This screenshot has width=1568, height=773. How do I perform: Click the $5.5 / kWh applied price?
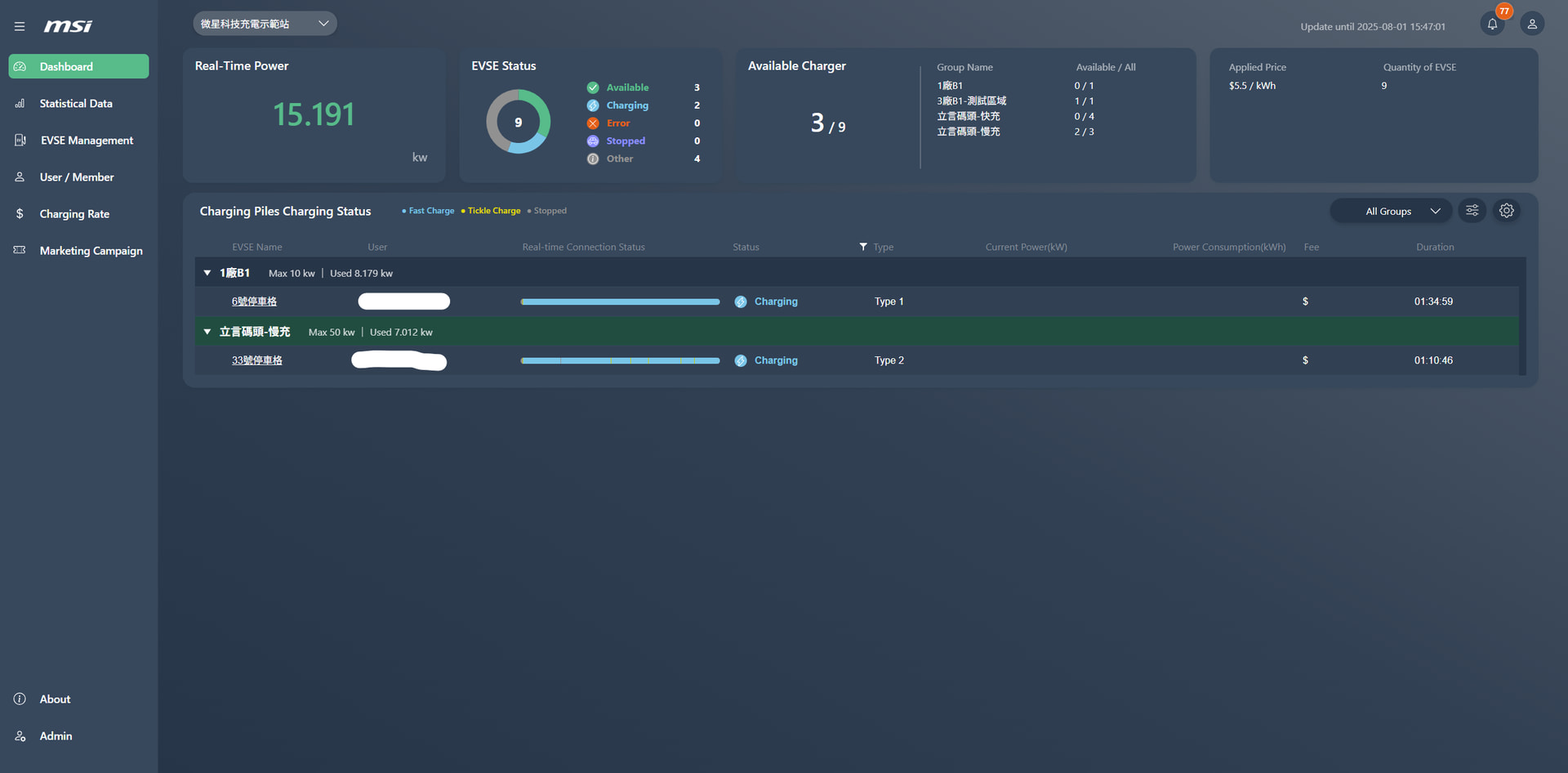click(1252, 86)
